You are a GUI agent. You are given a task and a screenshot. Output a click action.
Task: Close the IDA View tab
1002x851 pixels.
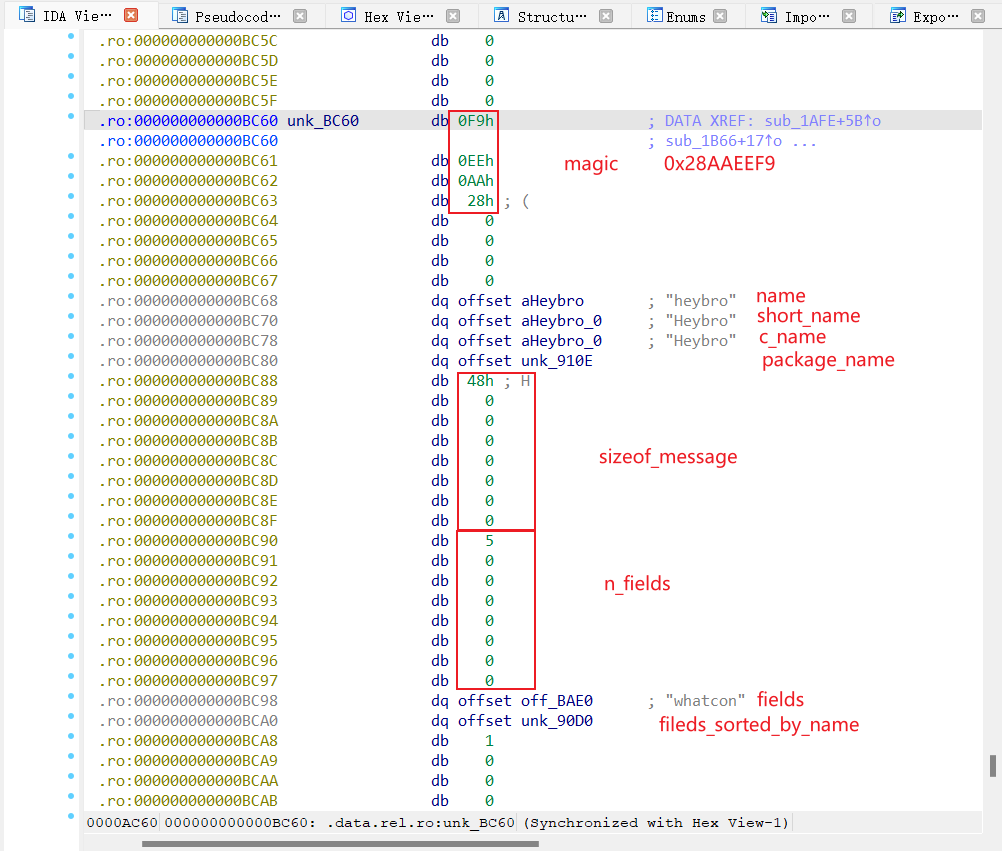(131, 16)
